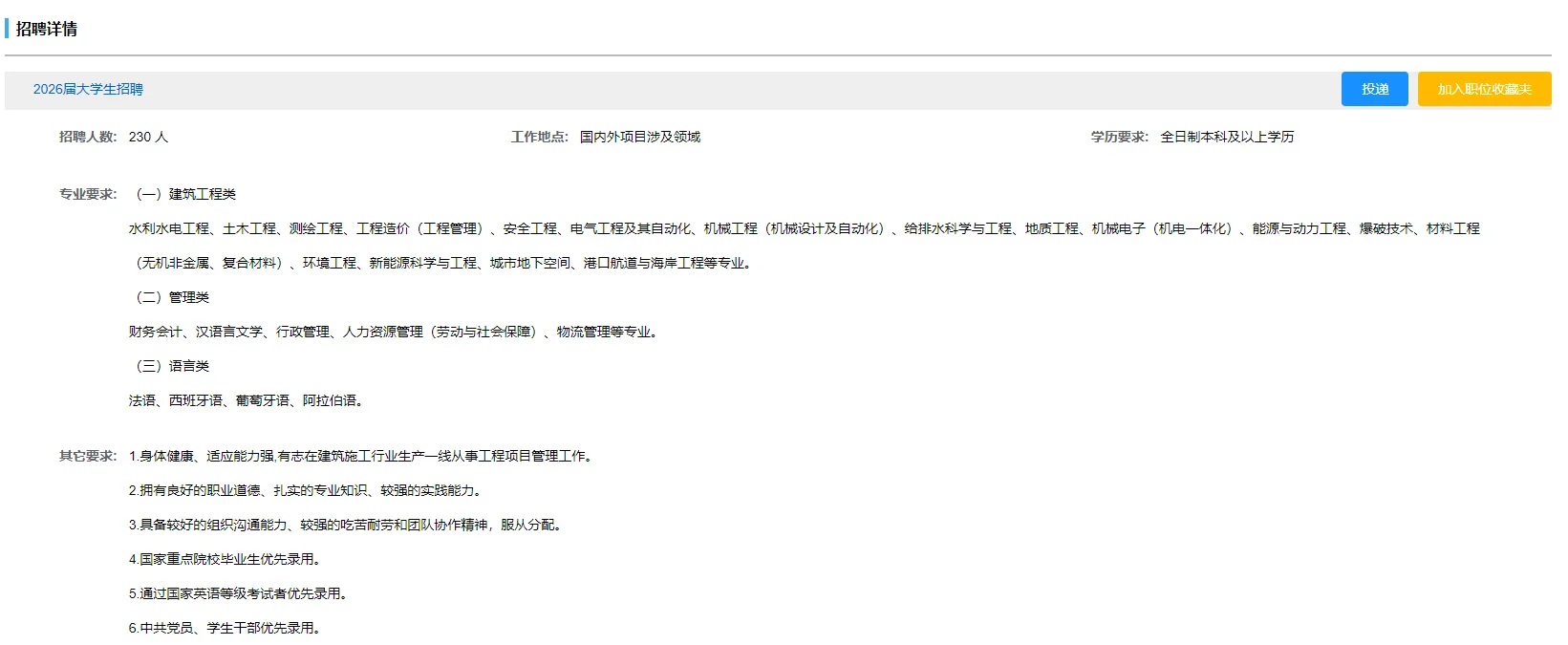Viewport: 1568px width, 645px height.
Task: Click requirement 2 about 良好的职业道德
Action: click(x=307, y=490)
